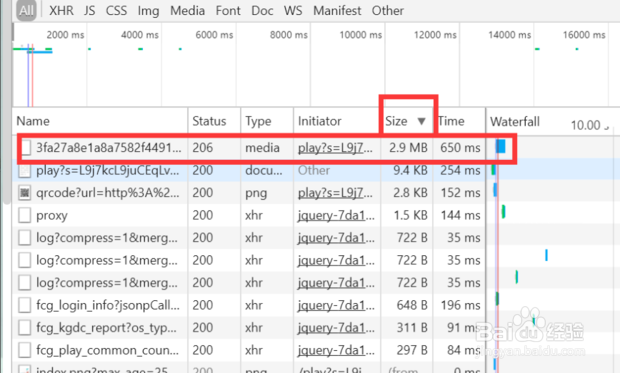
Task: Open jquery-7da1 initiator of fcg_login_info row
Action: [336, 305]
